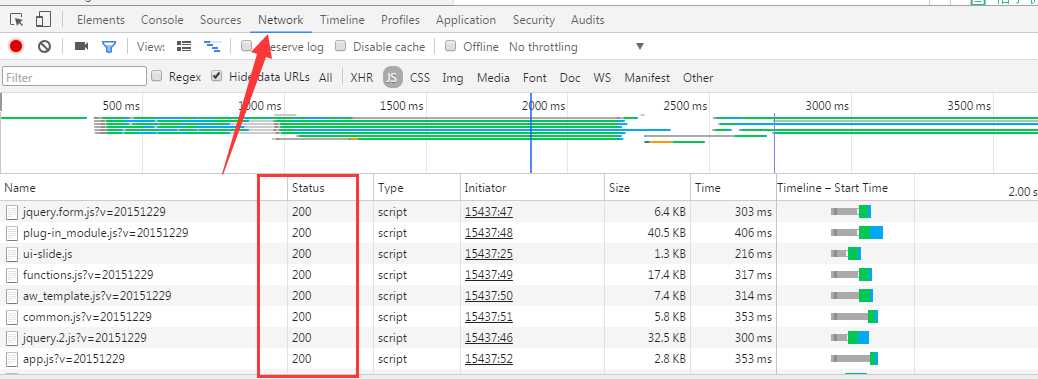Screen dimensions: 1038x379
Task: Sort by the Status column header
Action: (x=330, y=188)
